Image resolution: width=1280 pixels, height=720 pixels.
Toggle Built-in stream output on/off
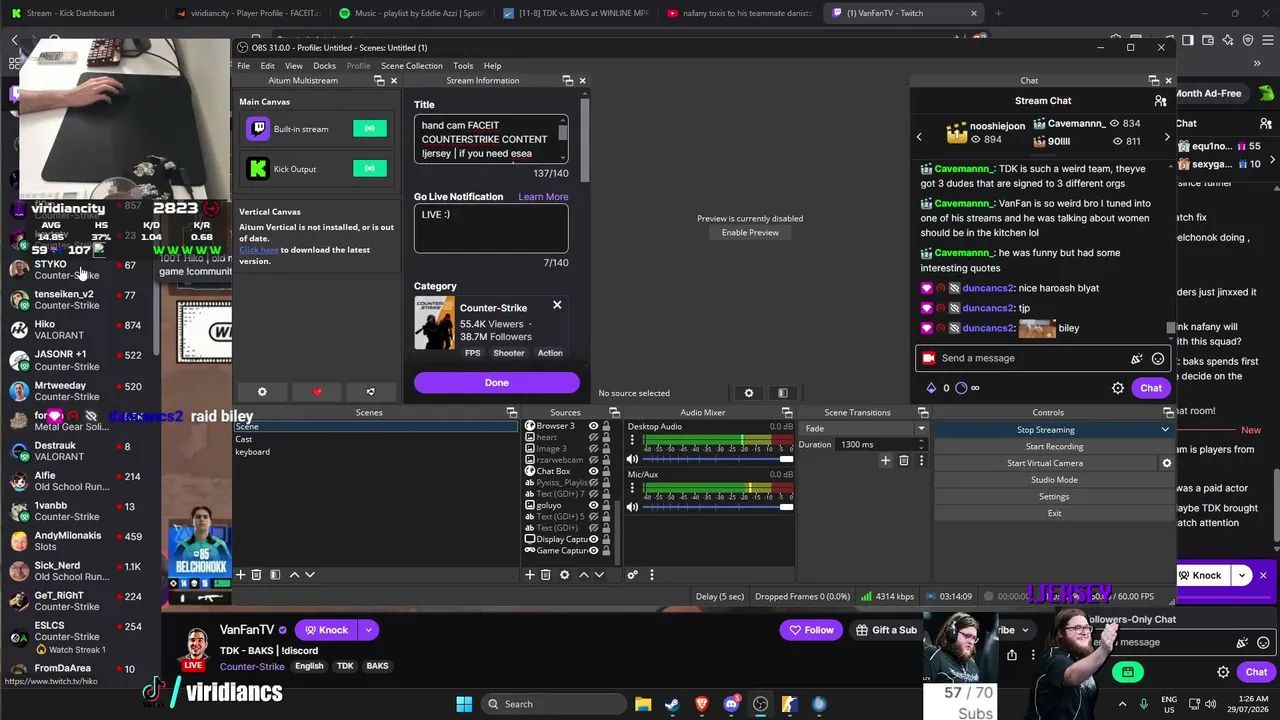(370, 128)
